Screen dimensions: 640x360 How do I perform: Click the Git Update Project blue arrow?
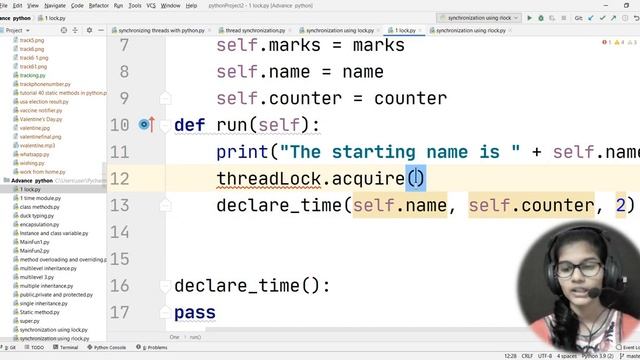[591, 18]
